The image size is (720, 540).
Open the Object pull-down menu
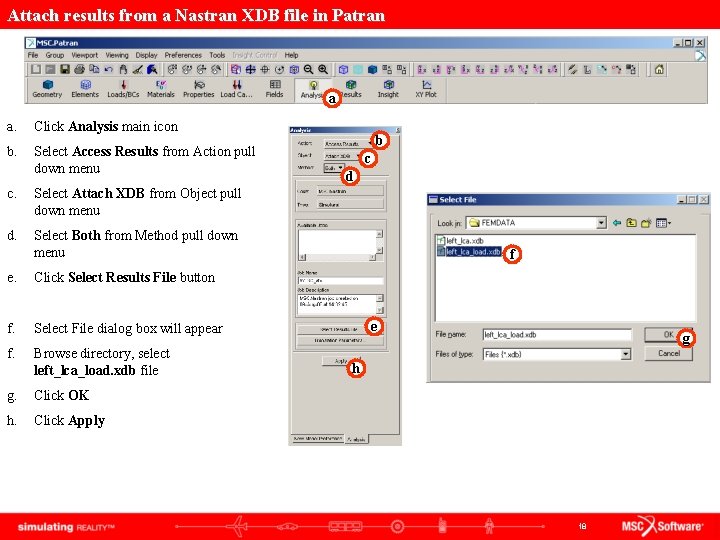(342, 156)
